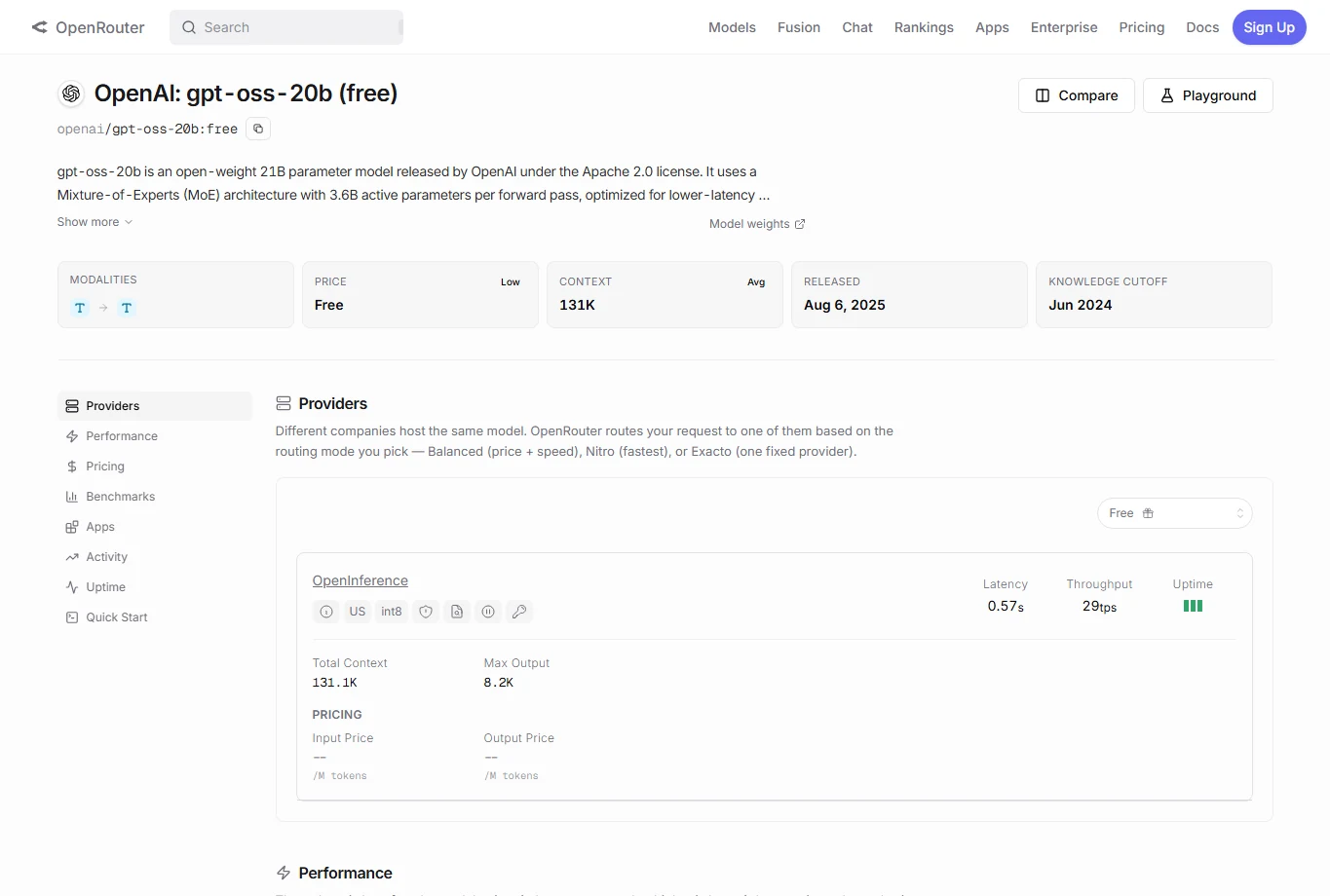Click the OpenAI model logo
Image resolution: width=1330 pixels, height=896 pixels.
click(x=71, y=93)
